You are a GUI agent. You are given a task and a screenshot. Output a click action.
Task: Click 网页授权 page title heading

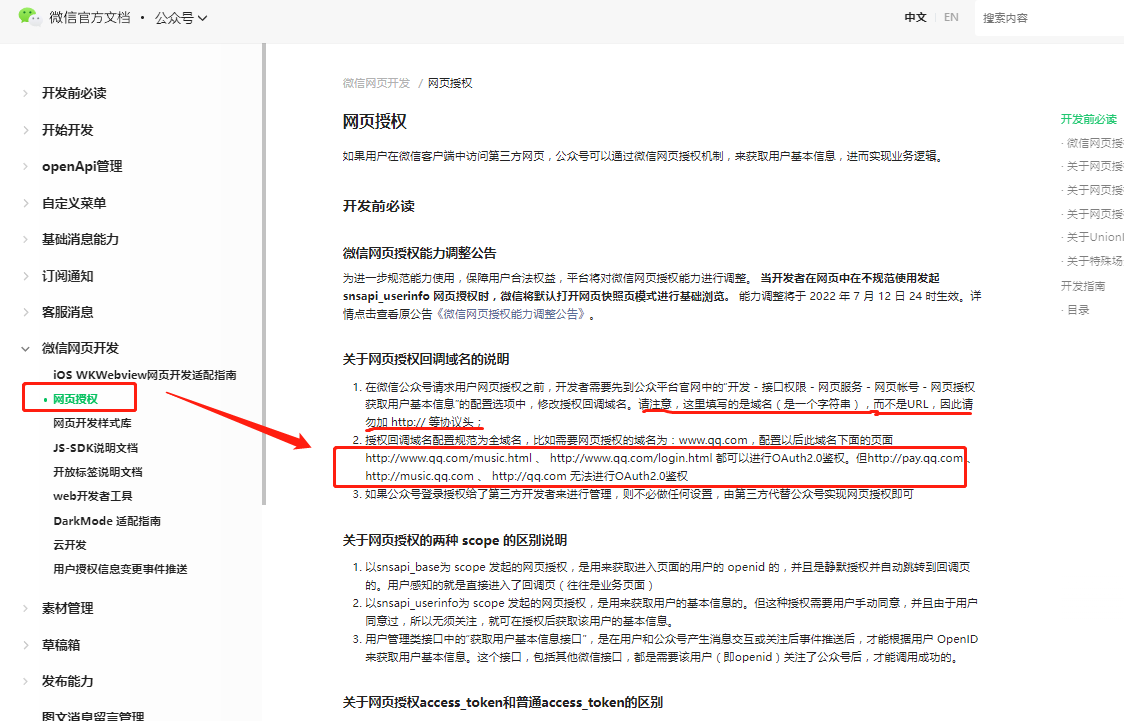click(x=375, y=122)
